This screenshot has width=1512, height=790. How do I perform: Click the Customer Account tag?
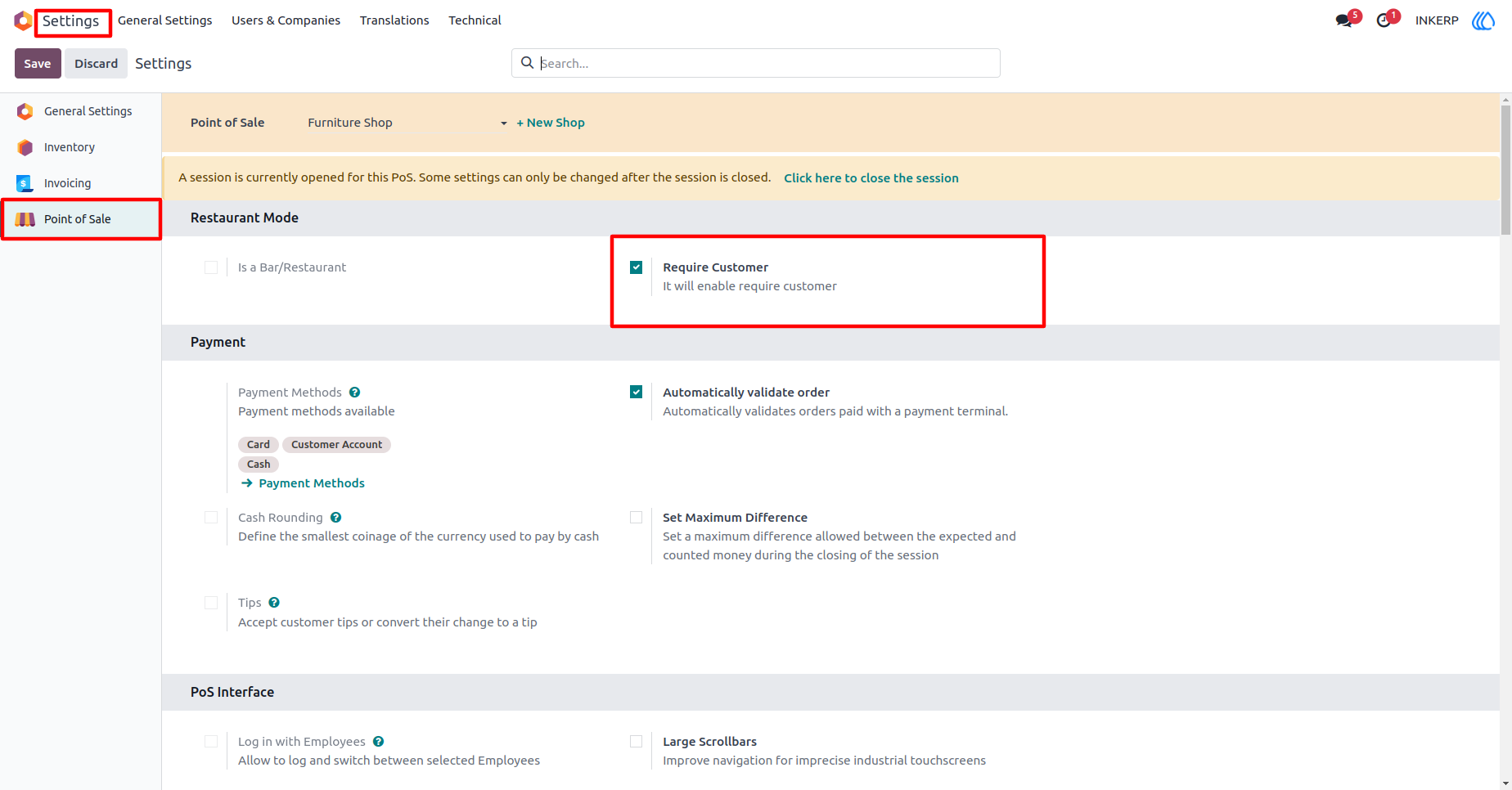point(337,445)
